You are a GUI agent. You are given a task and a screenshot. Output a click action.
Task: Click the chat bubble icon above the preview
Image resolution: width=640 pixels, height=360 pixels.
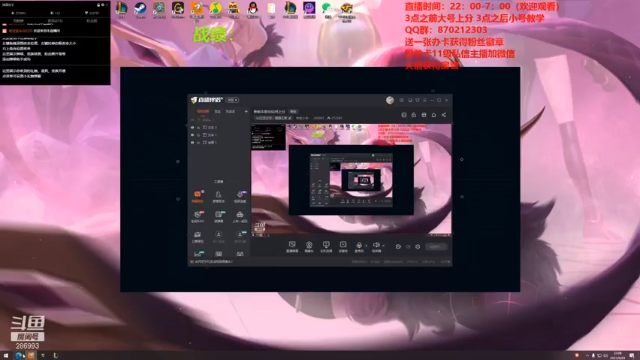(434, 115)
